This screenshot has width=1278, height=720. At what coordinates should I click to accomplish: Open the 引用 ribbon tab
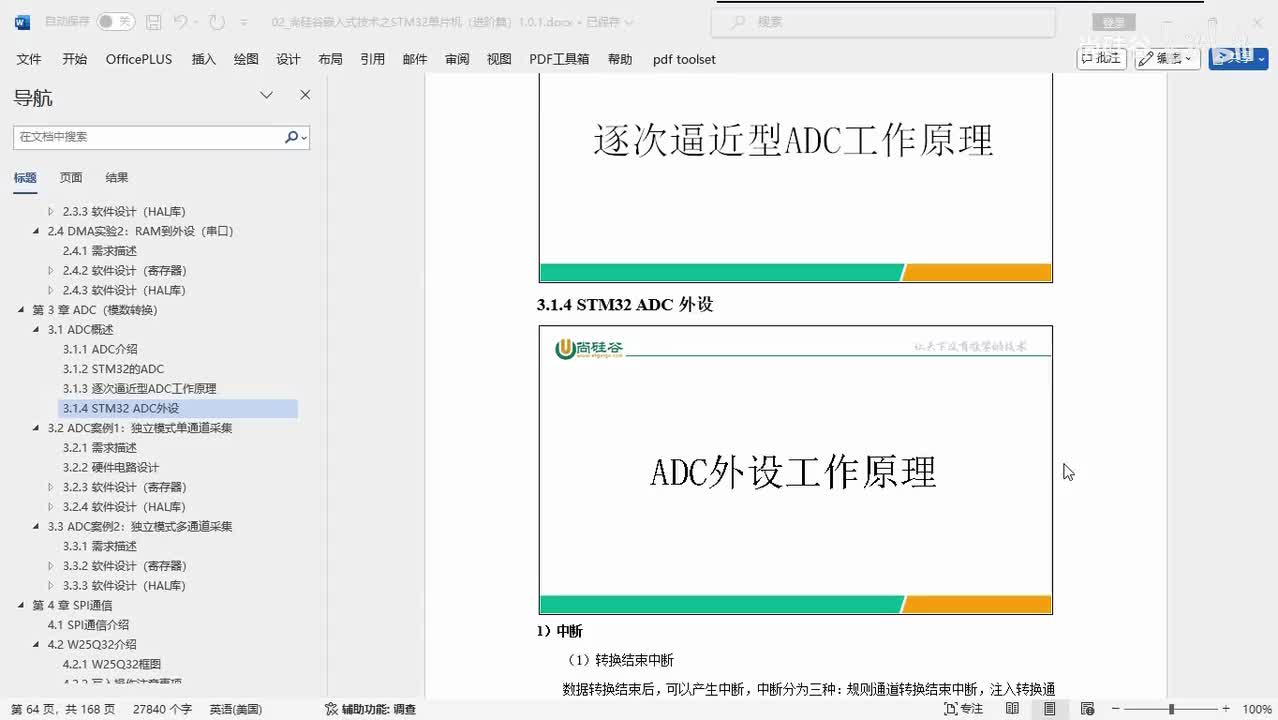click(x=373, y=59)
